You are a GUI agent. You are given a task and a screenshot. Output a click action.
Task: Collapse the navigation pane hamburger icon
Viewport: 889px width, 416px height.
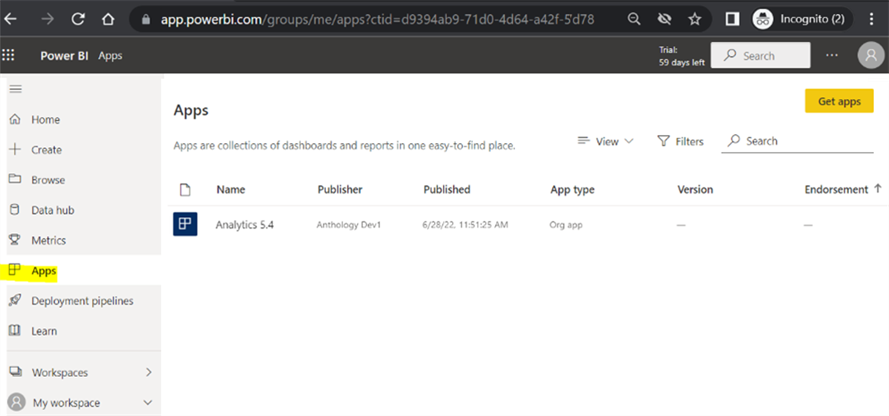(x=16, y=89)
